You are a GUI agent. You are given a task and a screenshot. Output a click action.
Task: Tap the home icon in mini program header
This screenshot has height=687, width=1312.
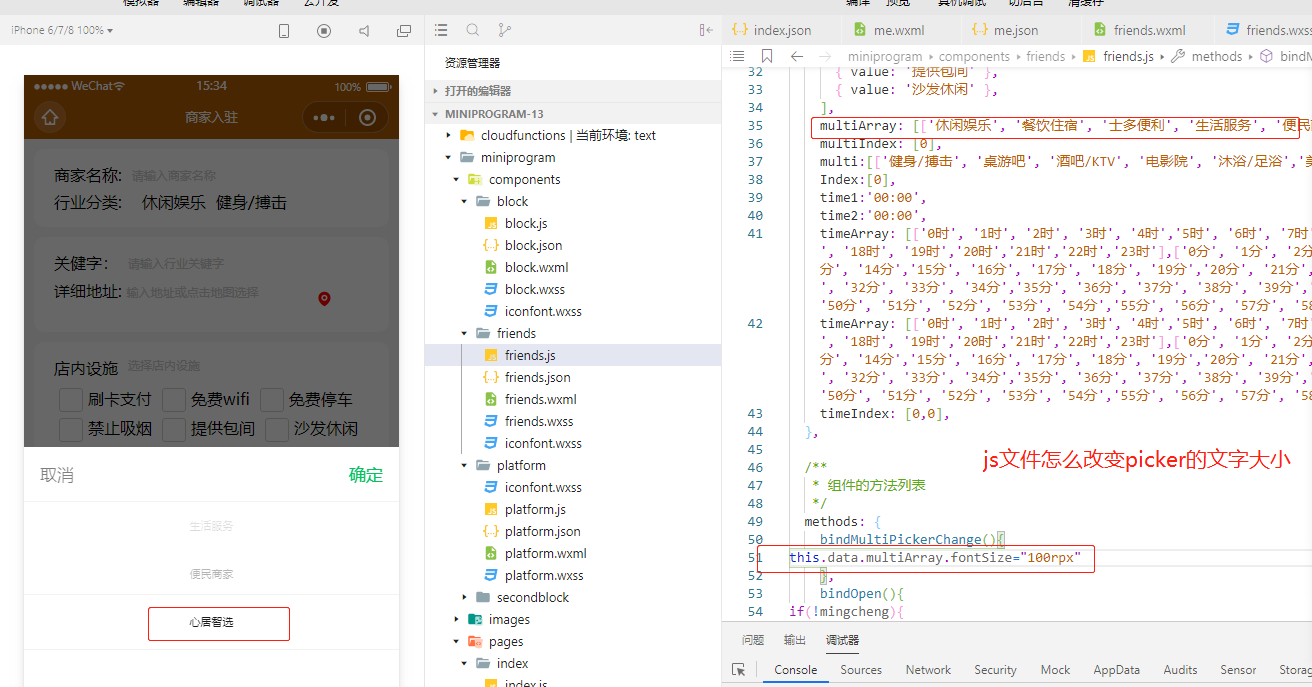pos(50,117)
